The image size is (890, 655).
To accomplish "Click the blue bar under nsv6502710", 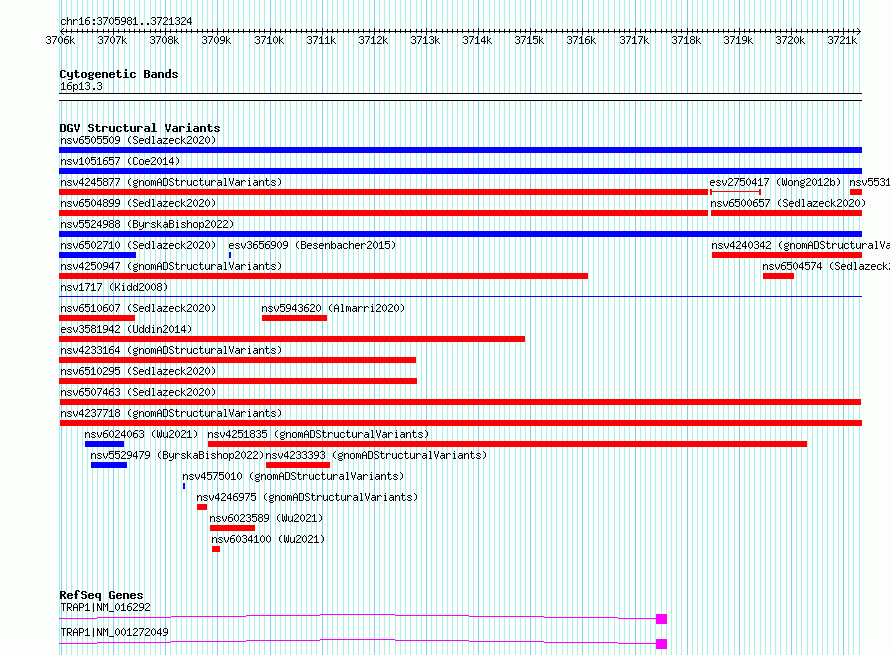I will click(98, 255).
